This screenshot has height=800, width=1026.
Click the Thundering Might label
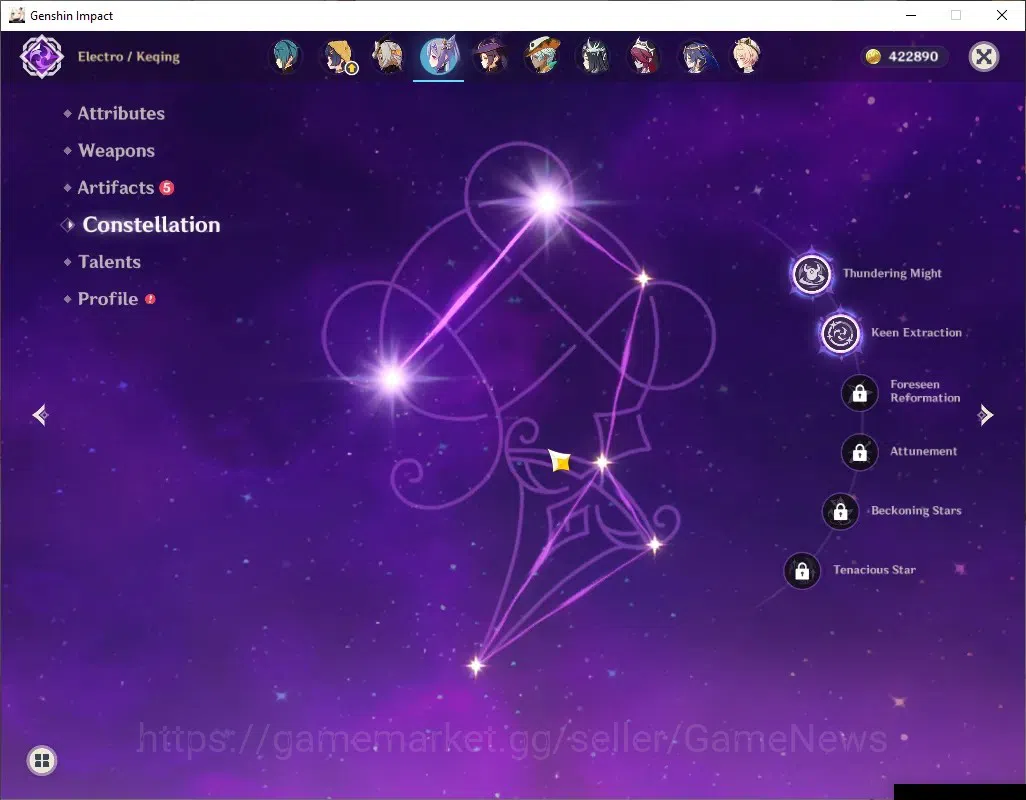892,273
